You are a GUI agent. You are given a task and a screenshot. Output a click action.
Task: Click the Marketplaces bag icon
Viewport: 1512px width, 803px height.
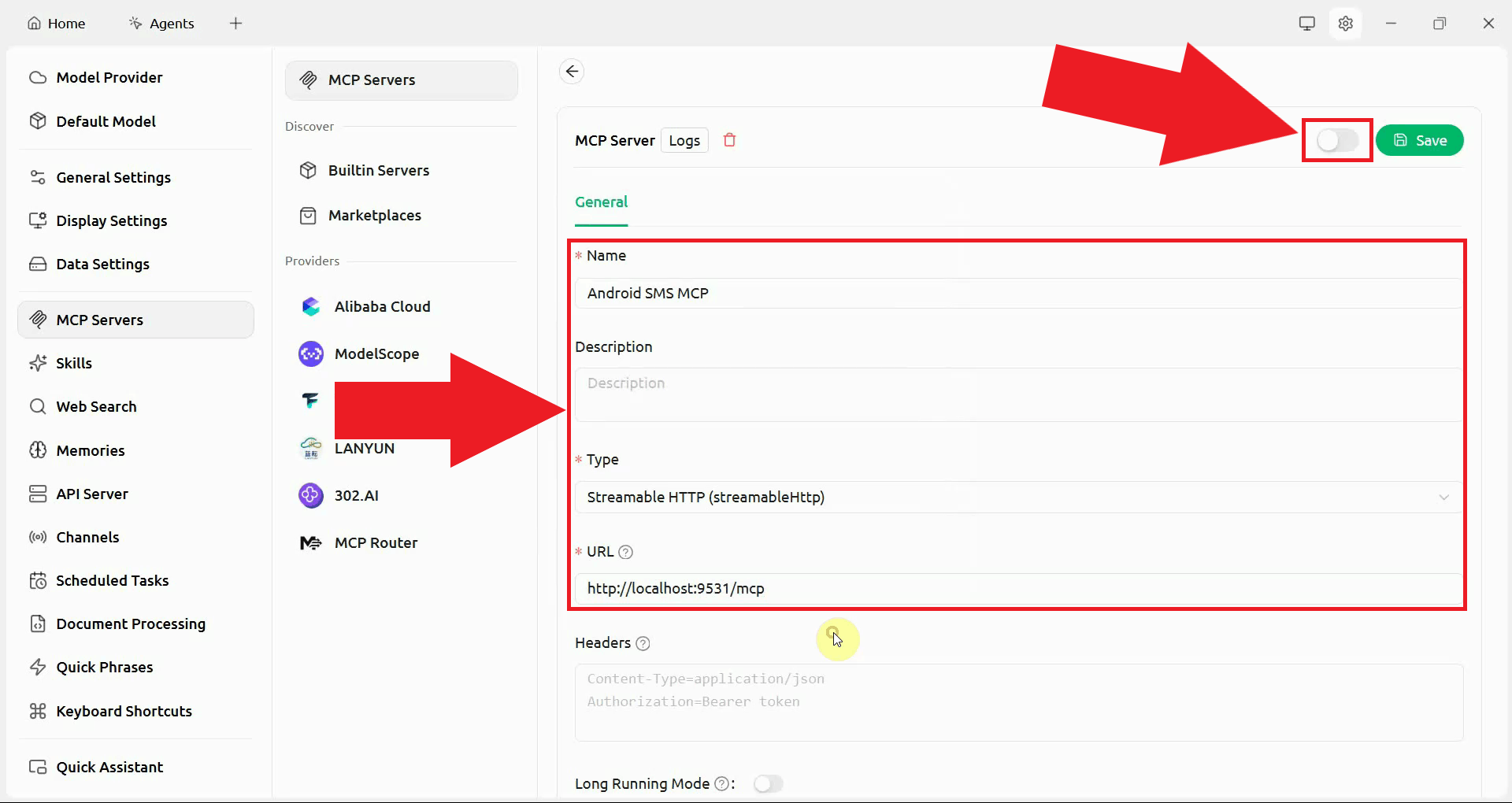[308, 215]
